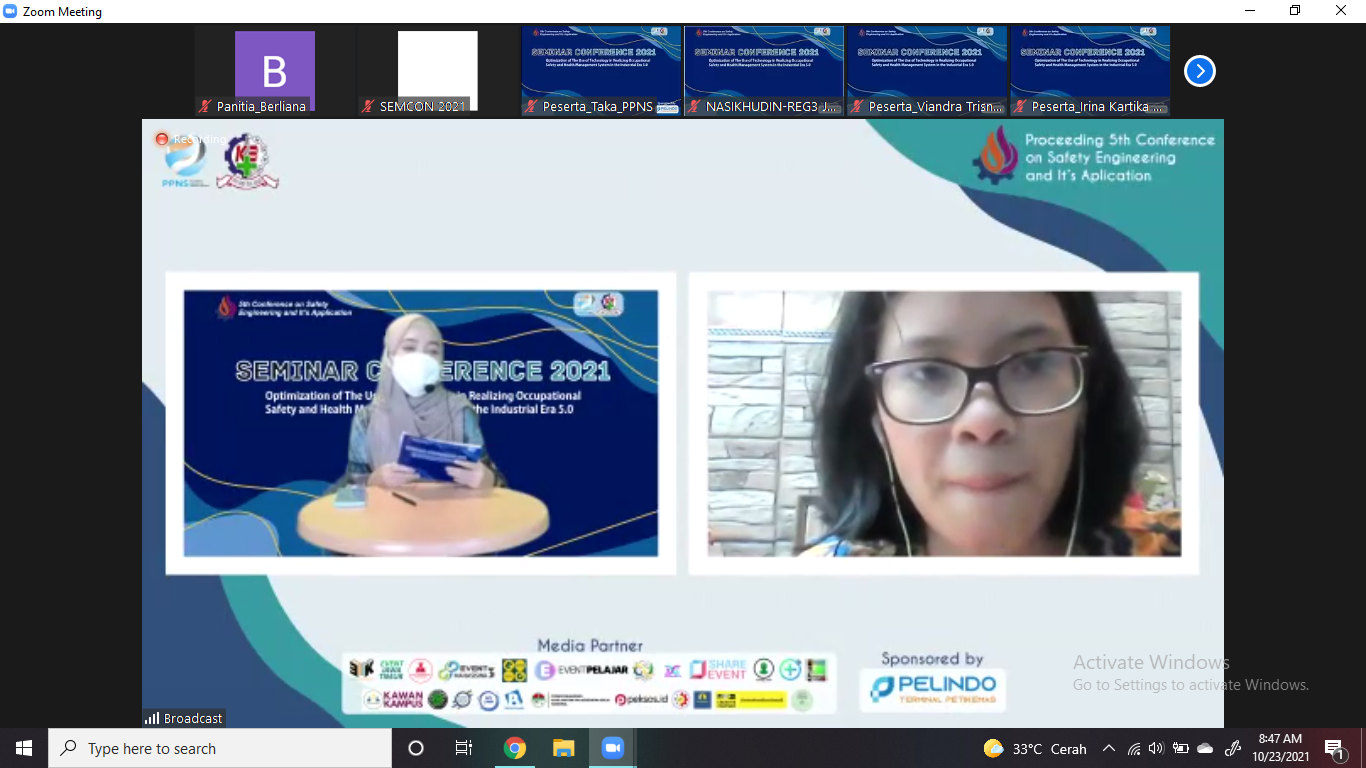1366x768 pixels.
Task: Open the 33°C Cerah weather widget
Action: coord(1035,749)
